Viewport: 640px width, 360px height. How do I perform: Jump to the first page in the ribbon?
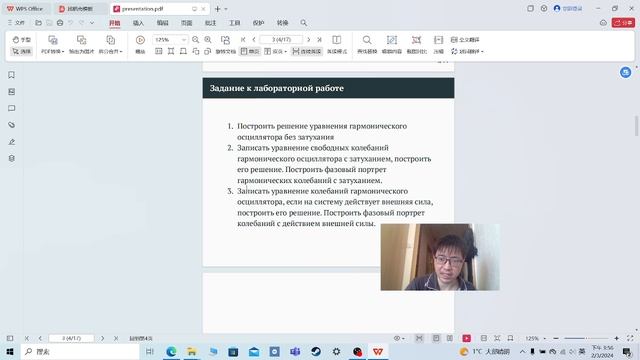point(243,40)
